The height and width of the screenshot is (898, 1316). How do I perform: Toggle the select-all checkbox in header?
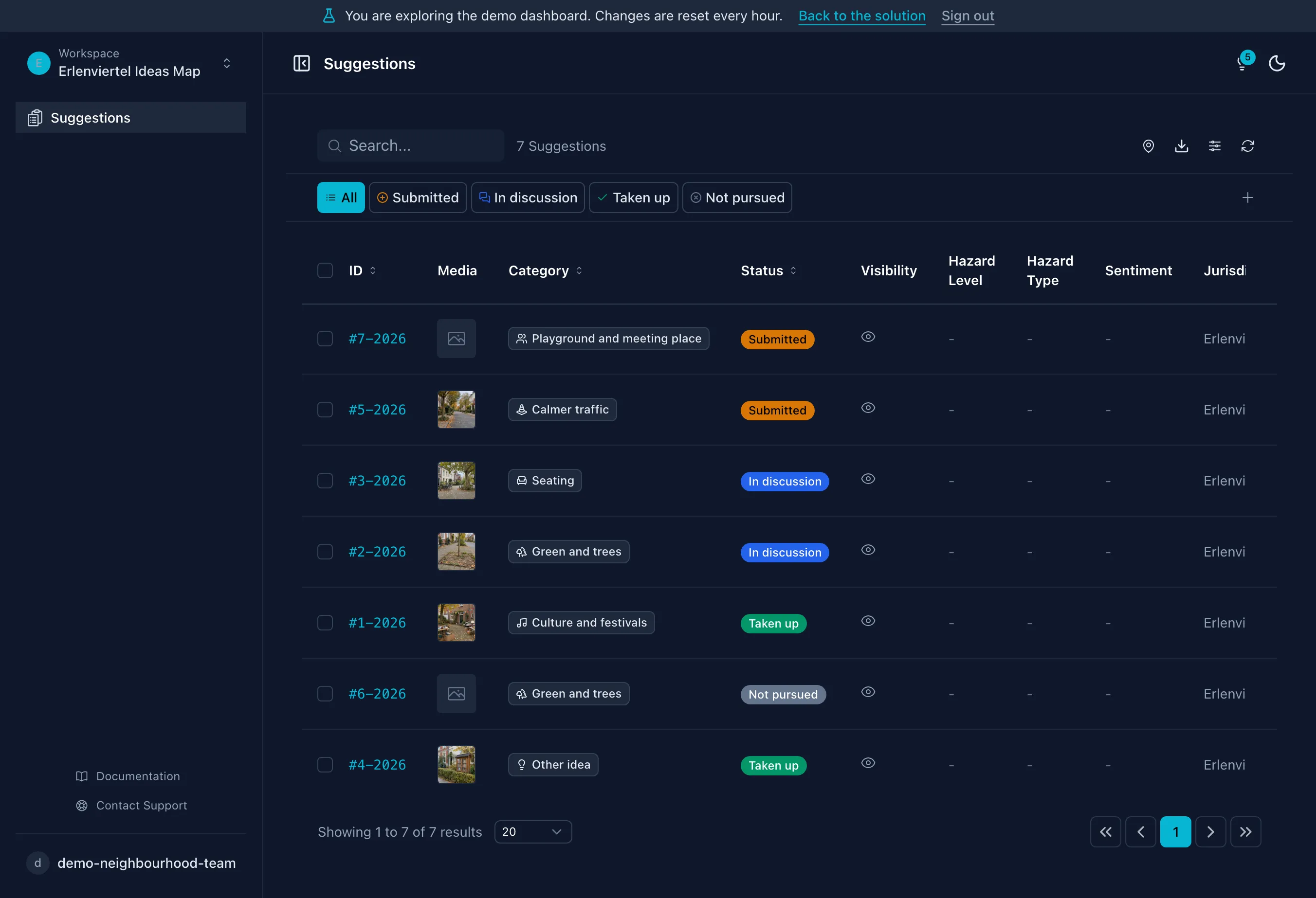[x=325, y=270]
